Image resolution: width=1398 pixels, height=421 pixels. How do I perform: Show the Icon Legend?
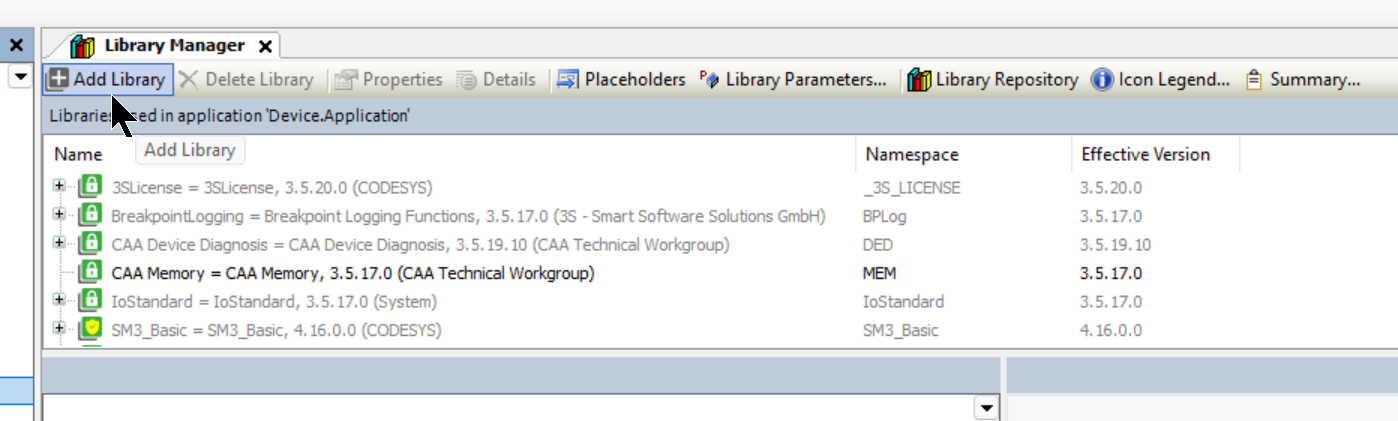[1161, 79]
